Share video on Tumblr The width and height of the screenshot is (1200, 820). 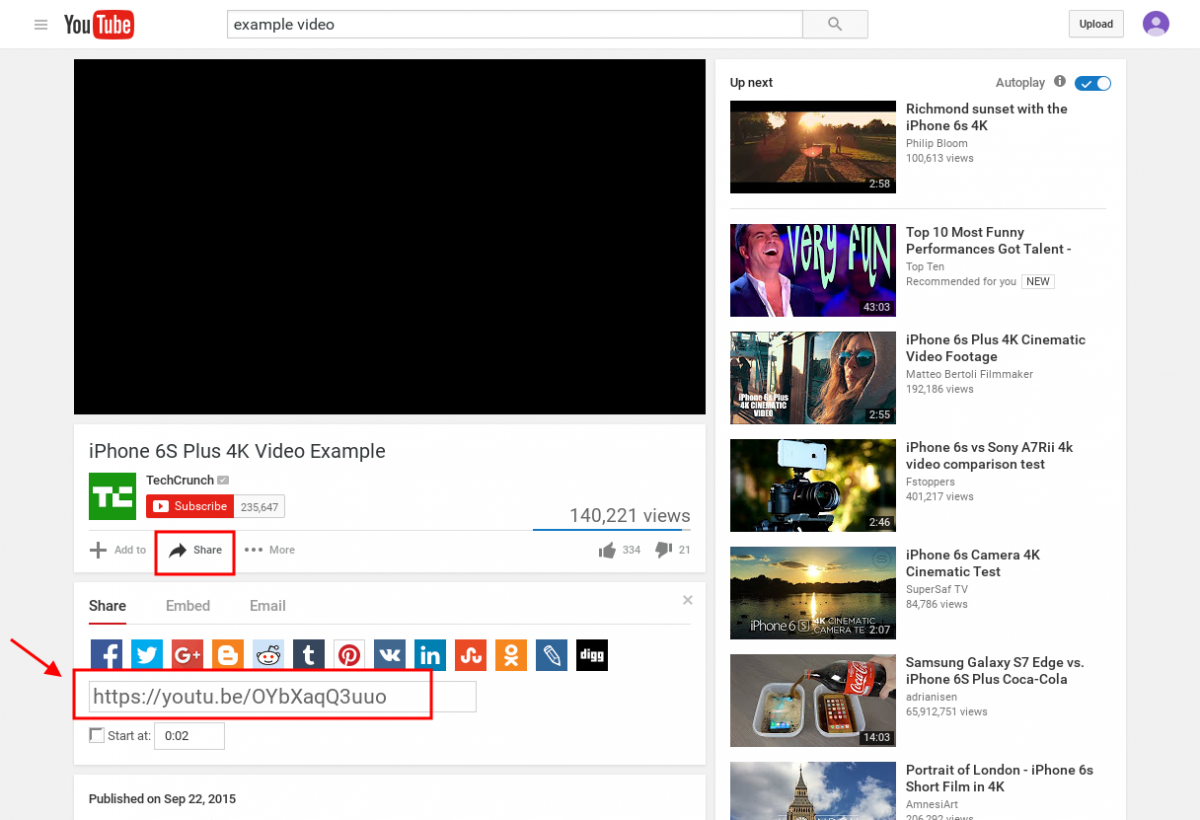click(x=309, y=655)
